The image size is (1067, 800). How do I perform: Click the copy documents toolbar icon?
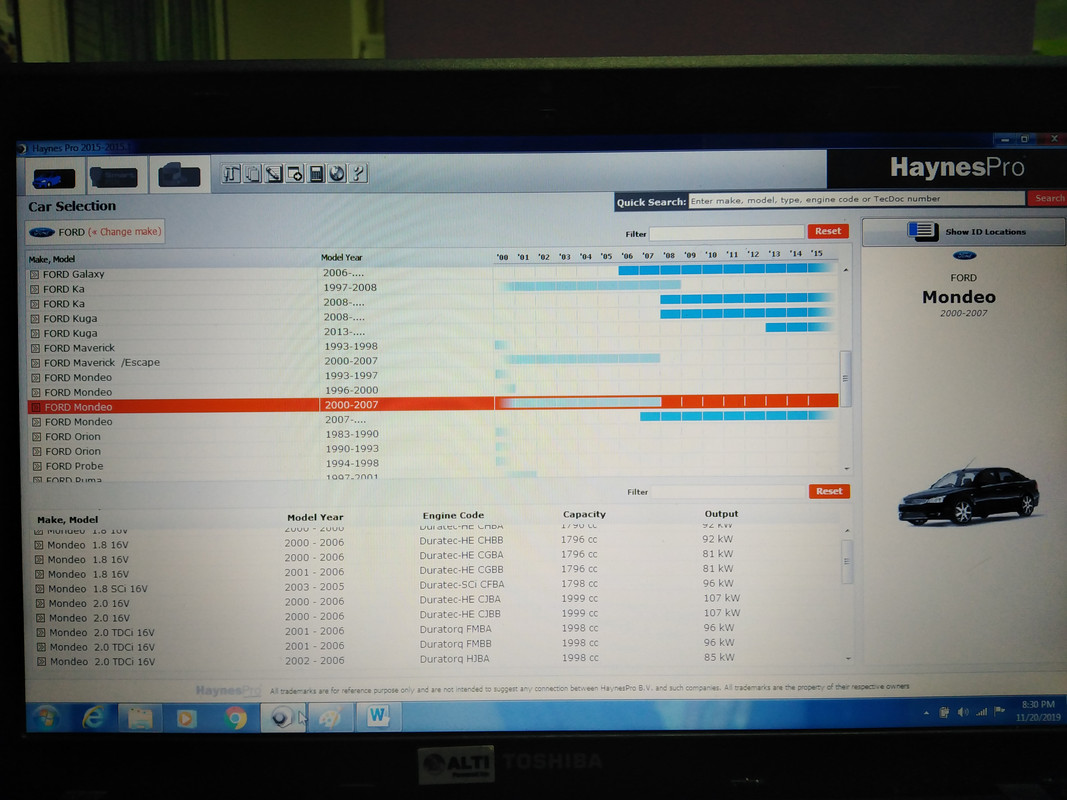pyautogui.click(x=252, y=174)
